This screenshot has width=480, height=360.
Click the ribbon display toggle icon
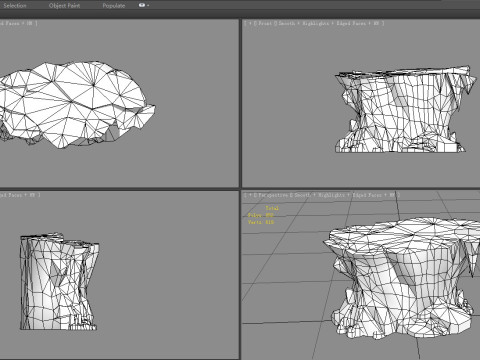[142, 5]
